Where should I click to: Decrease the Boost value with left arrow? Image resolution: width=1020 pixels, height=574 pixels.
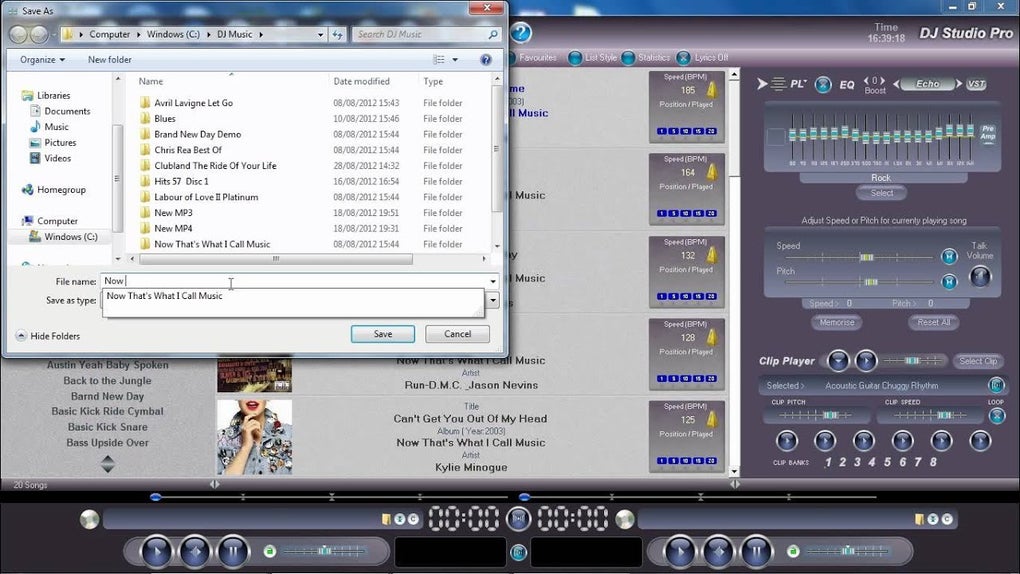pos(866,81)
